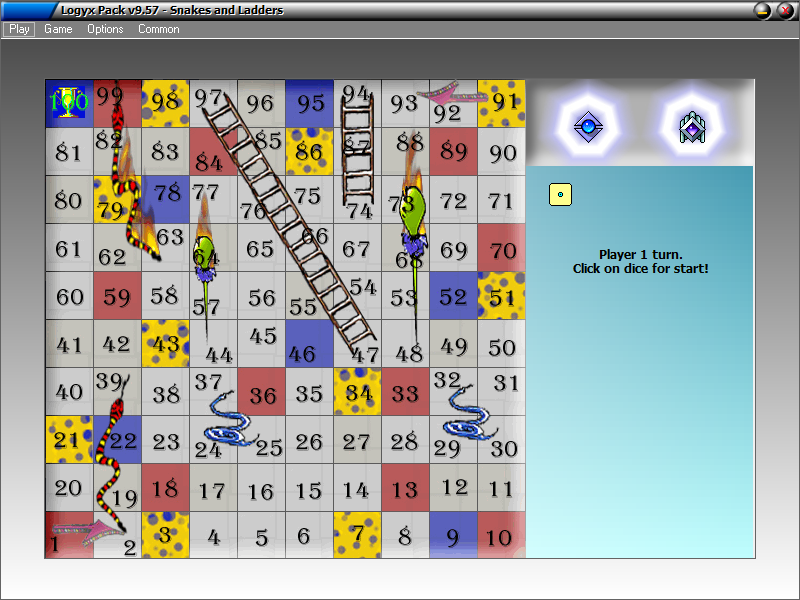Select the purple crystal player token
Screen dimensions: 800x600
tap(692, 127)
